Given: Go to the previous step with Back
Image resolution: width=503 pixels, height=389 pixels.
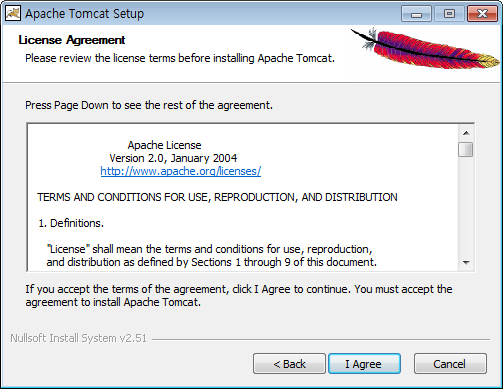Looking at the screenshot, I should click(x=289, y=364).
